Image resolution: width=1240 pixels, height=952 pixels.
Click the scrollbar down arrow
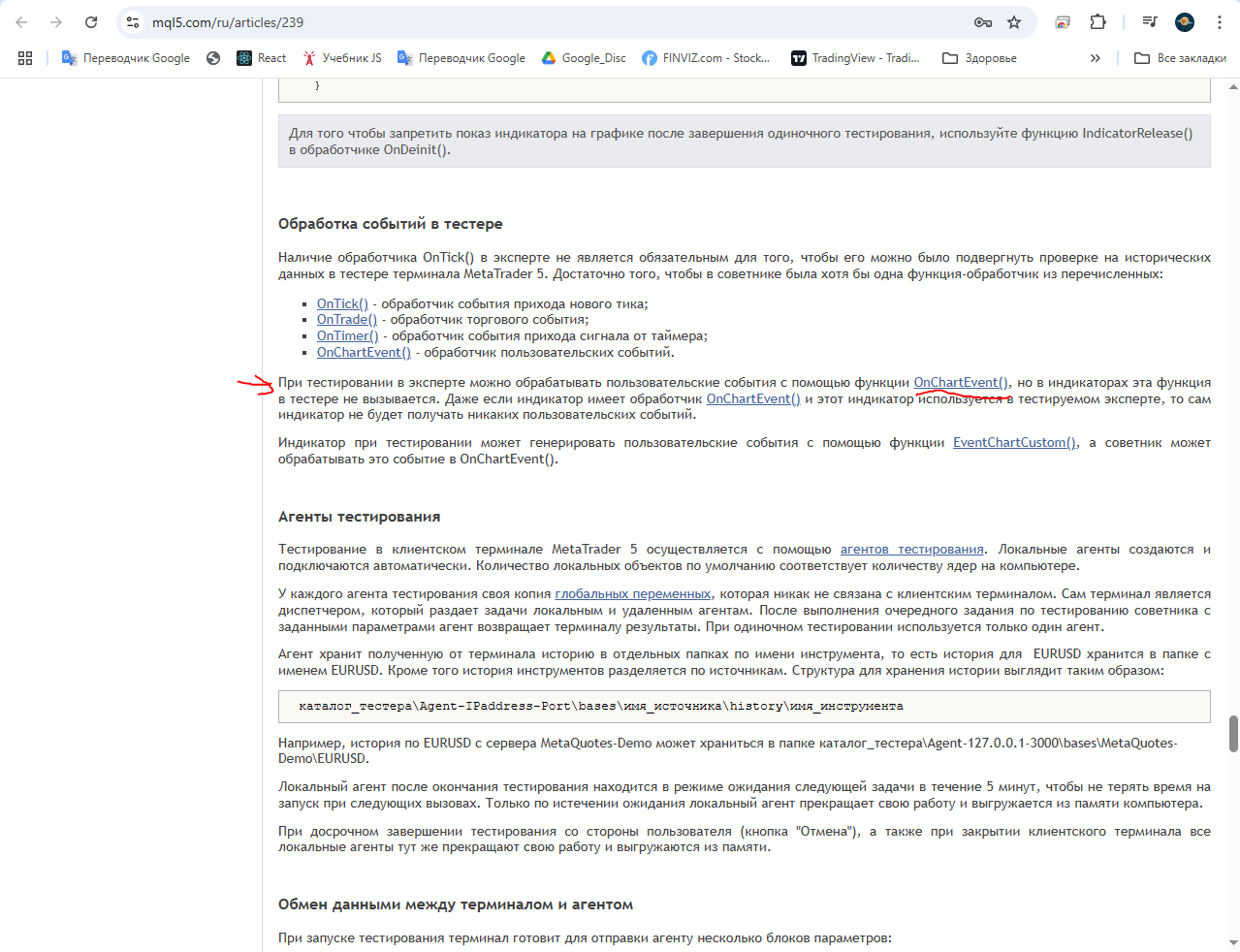[x=1233, y=942]
